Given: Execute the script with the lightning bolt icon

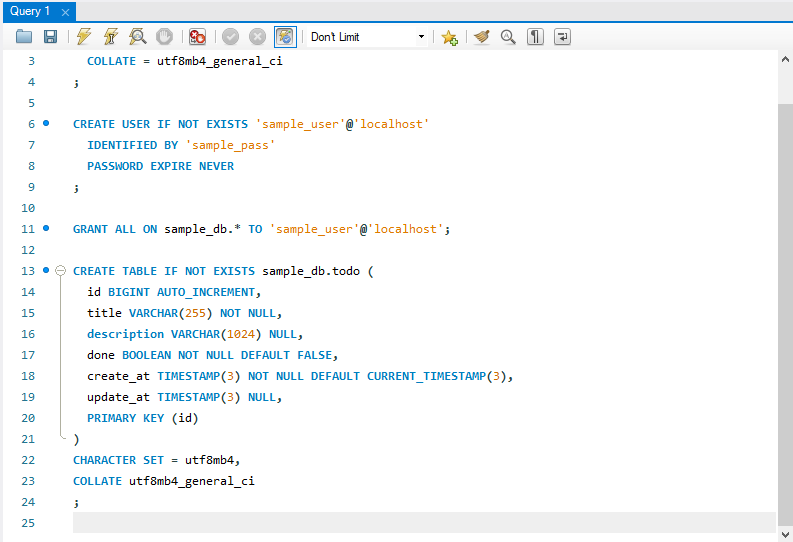Looking at the screenshot, I should (x=83, y=37).
